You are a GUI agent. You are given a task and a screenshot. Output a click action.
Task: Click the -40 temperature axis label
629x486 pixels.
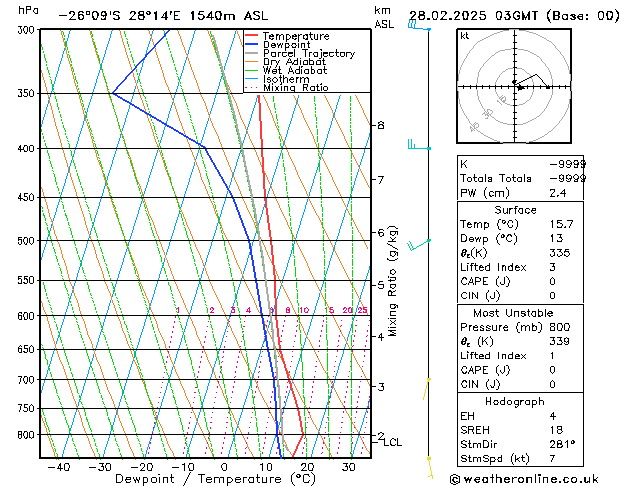click(59, 468)
